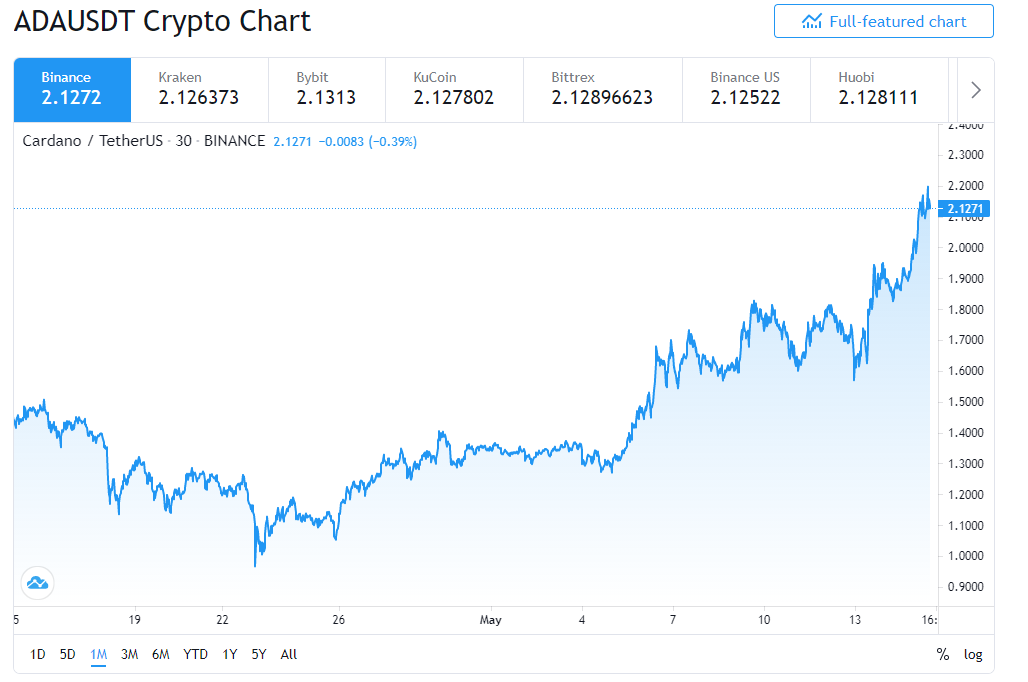Show All time range data
1028x682 pixels.
tap(288, 654)
